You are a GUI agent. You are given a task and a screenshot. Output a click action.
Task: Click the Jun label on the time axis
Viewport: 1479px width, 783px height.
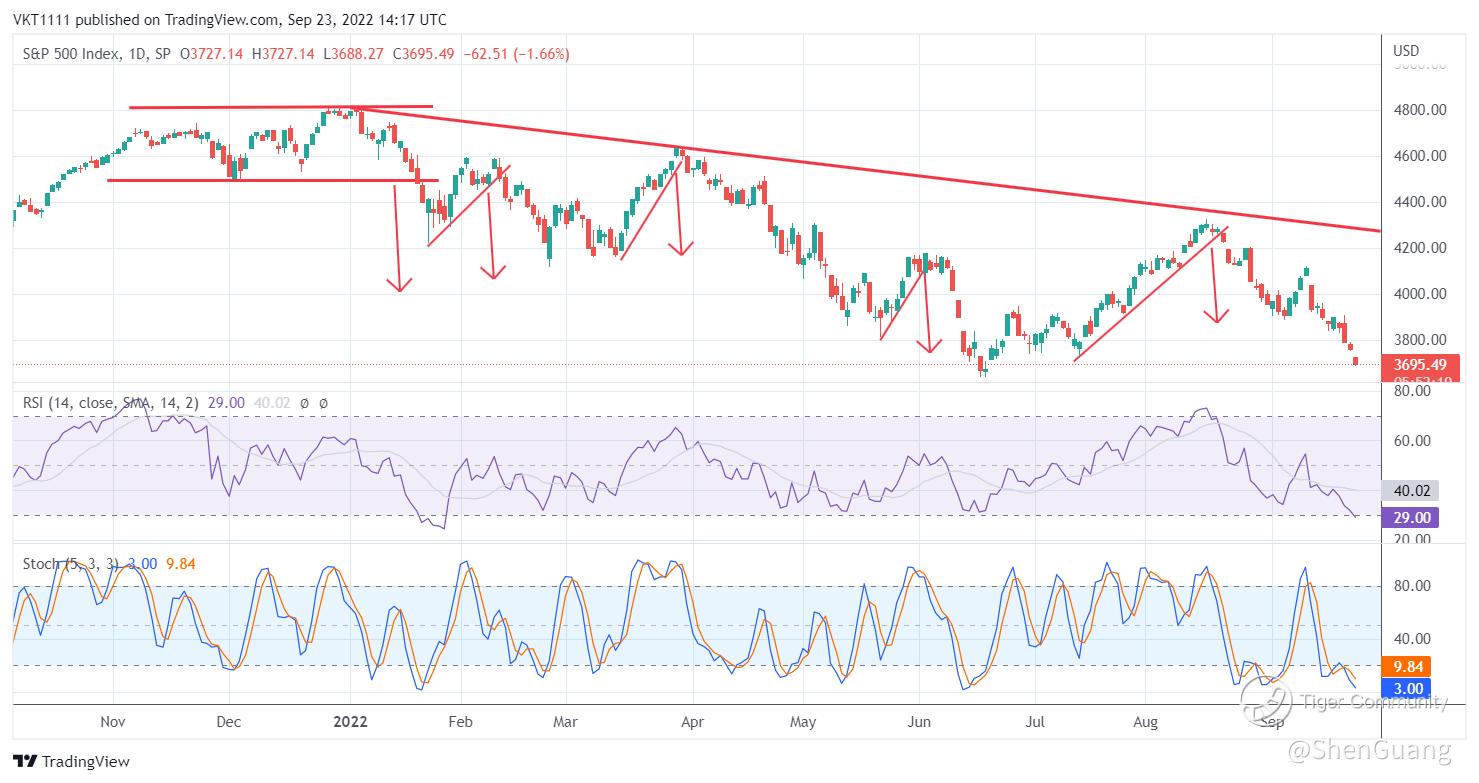(x=920, y=722)
